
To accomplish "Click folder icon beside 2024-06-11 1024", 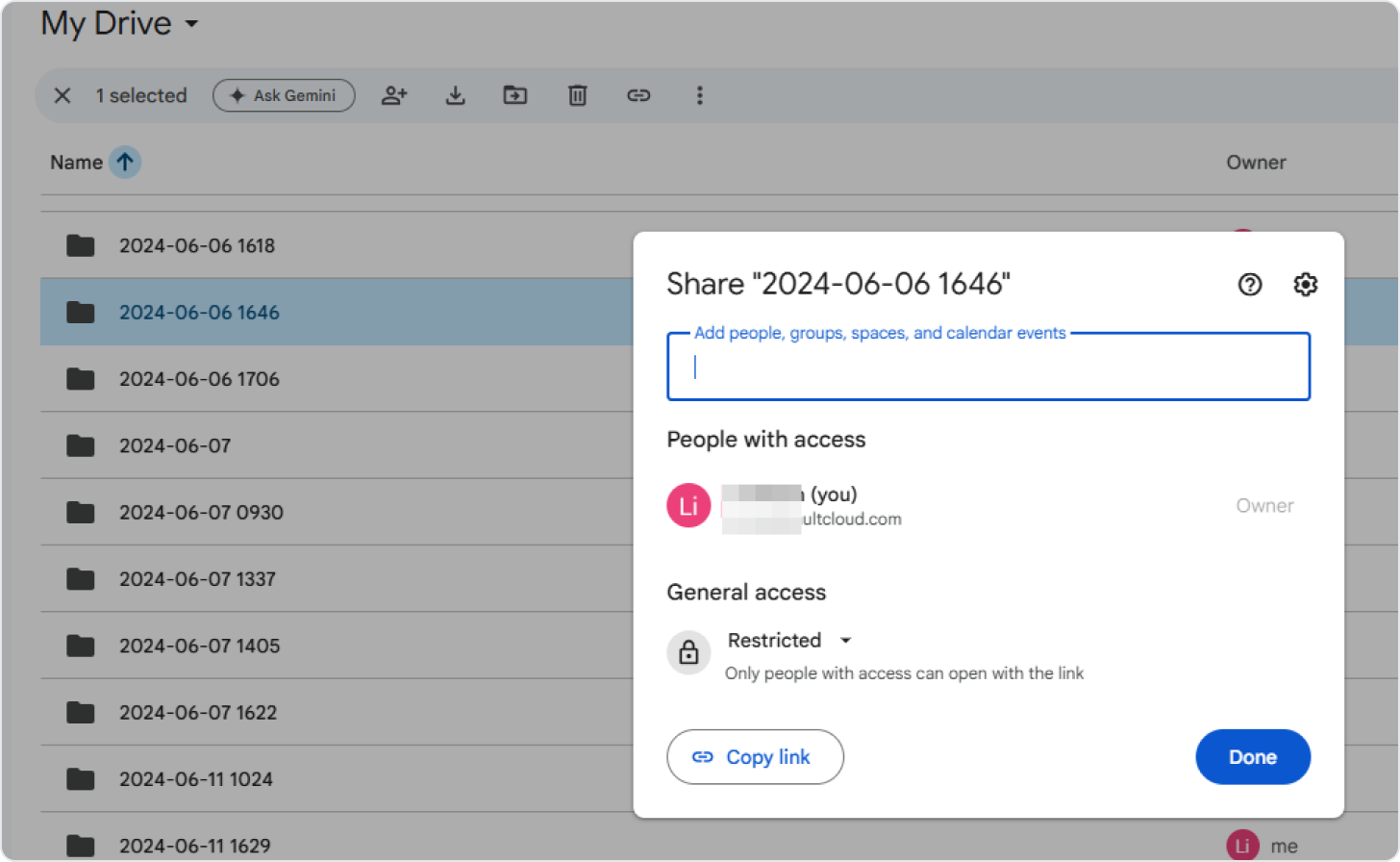I will 81,779.
